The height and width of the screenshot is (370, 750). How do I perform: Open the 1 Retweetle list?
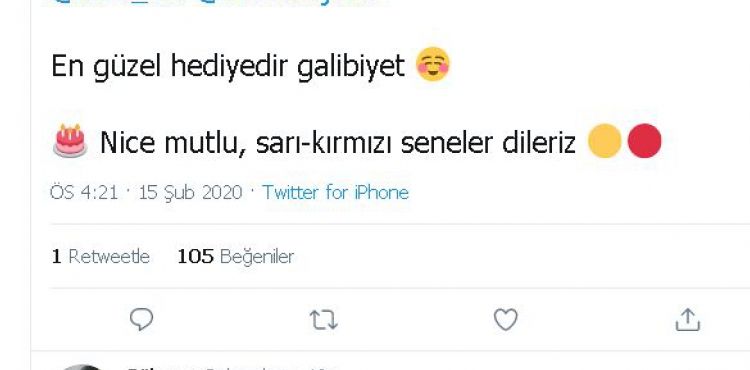(x=100, y=257)
